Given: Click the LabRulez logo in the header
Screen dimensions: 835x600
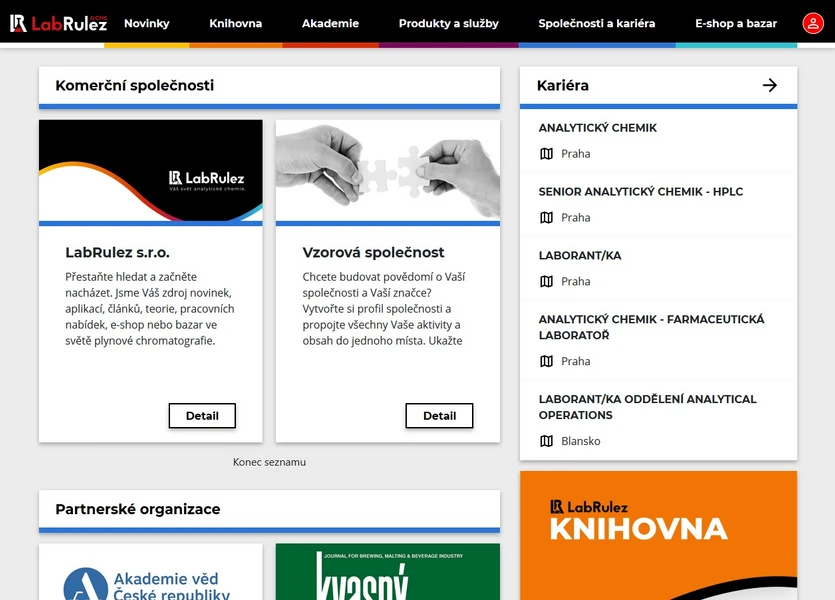Looking at the screenshot, I should tap(60, 22).
